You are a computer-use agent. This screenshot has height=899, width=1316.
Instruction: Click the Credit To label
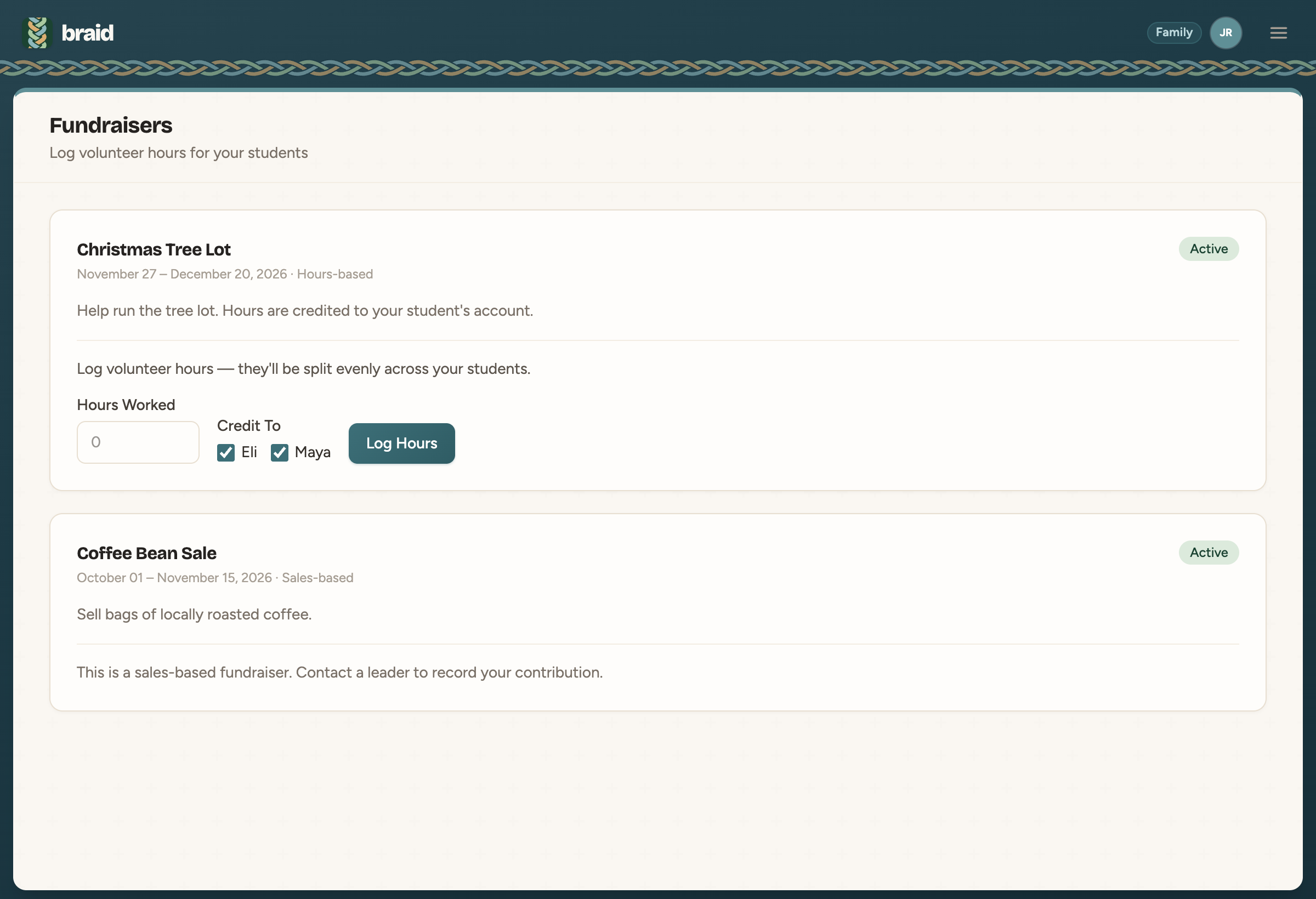[x=248, y=426]
